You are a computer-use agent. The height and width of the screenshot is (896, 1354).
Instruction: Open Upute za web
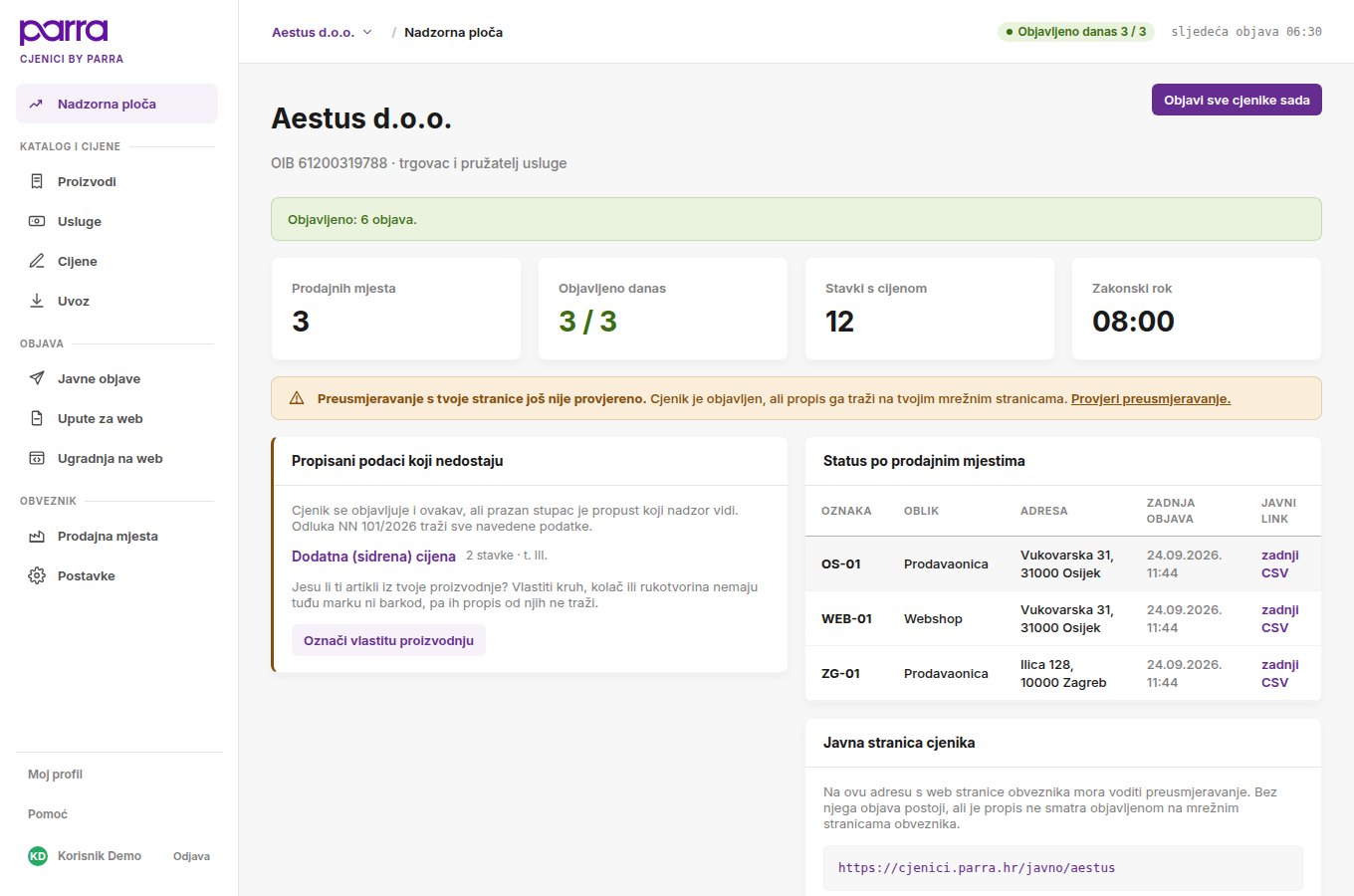[x=116, y=418]
